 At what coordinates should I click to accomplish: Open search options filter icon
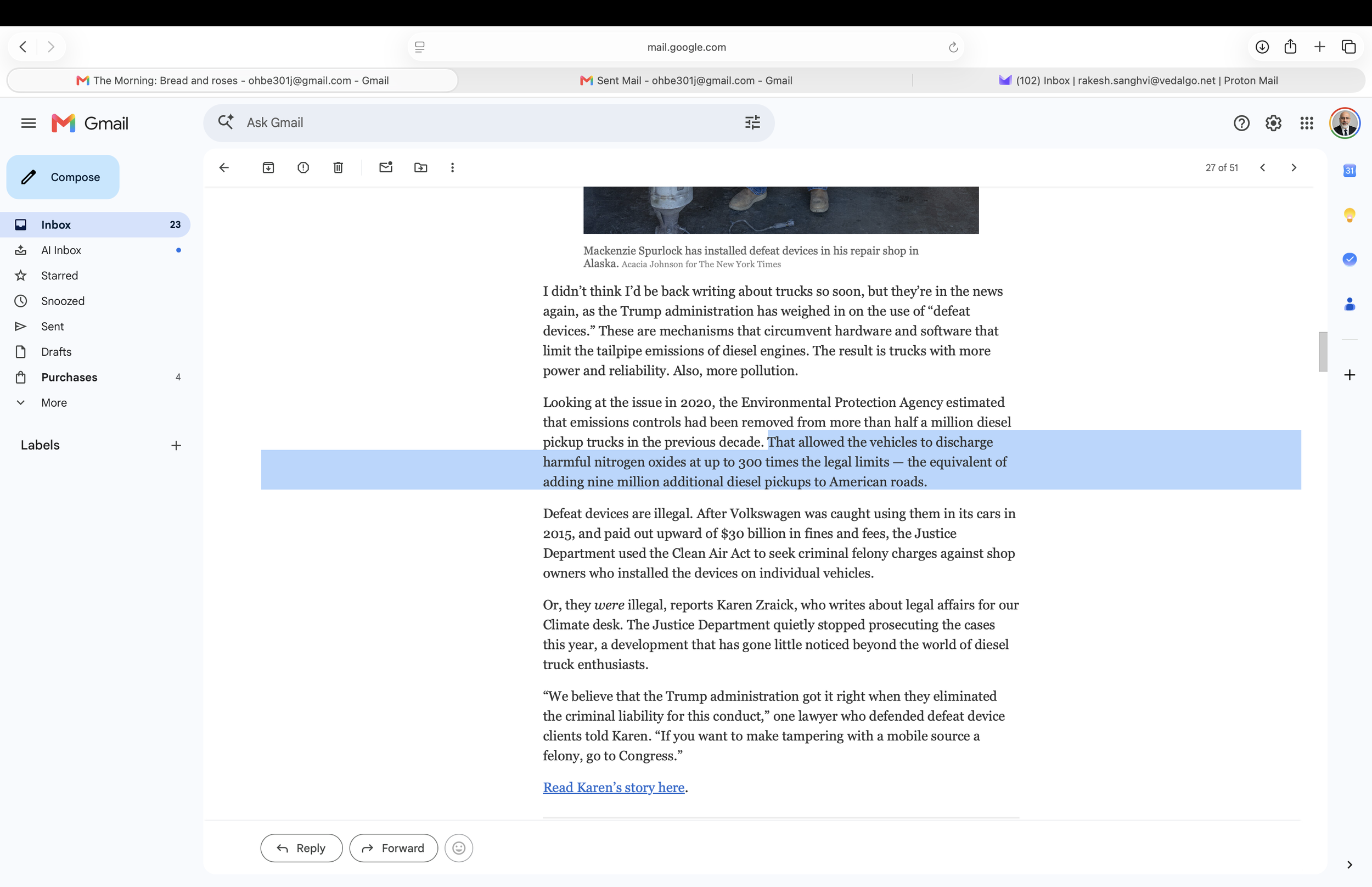tap(752, 123)
